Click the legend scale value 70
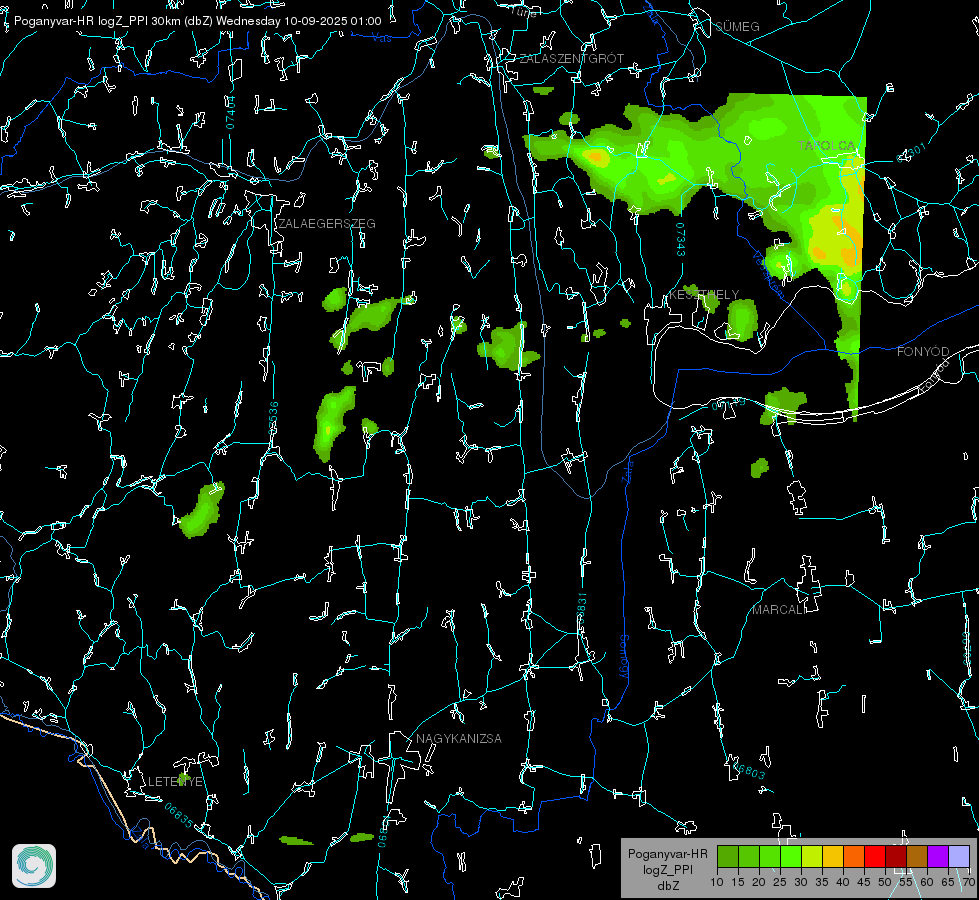The image size is (979, 900). pyautogui.click(x=968, y=882)
